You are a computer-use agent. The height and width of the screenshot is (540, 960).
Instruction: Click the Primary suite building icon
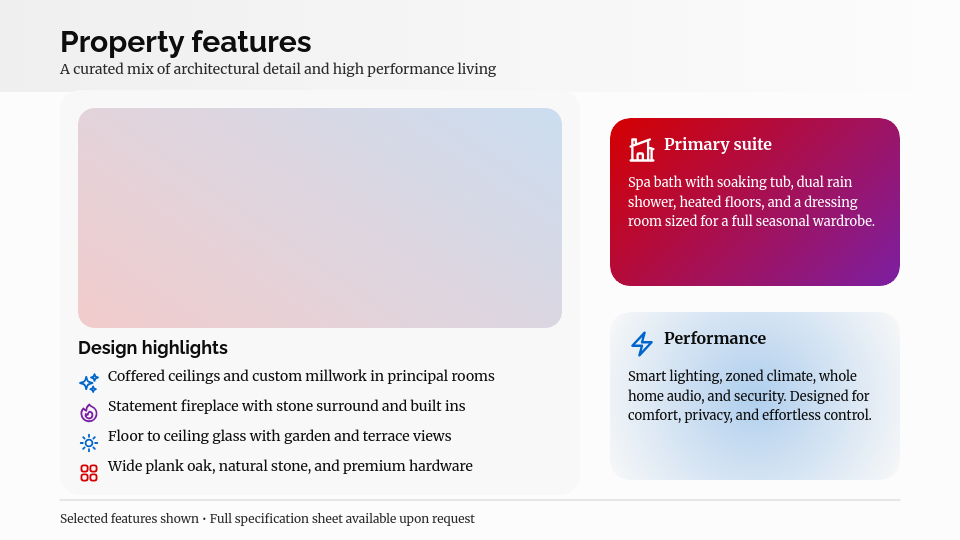641,150
